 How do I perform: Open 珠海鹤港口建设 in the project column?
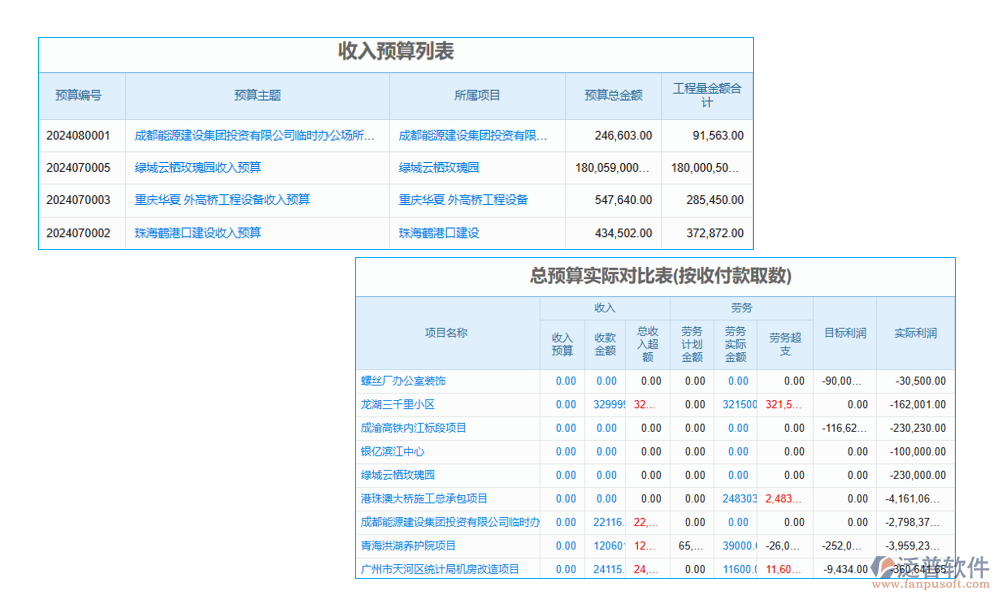[437, 232]
